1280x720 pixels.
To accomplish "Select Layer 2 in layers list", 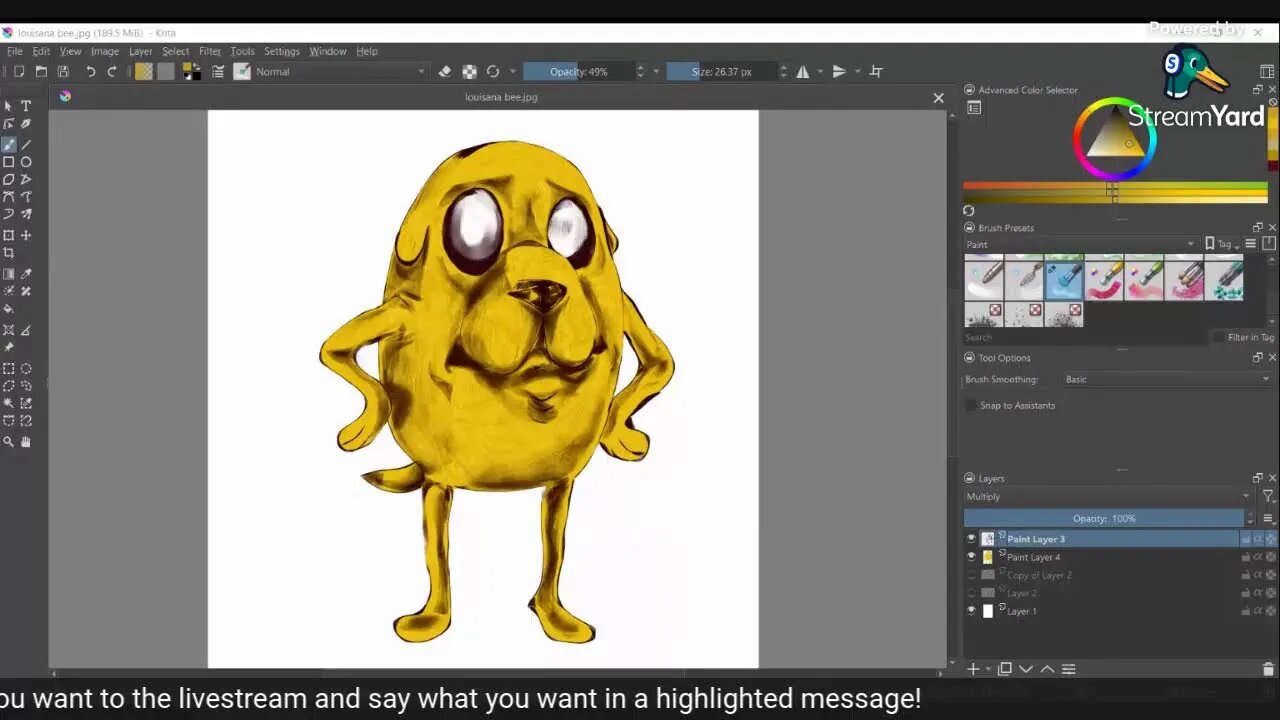I will [1021, 593].
